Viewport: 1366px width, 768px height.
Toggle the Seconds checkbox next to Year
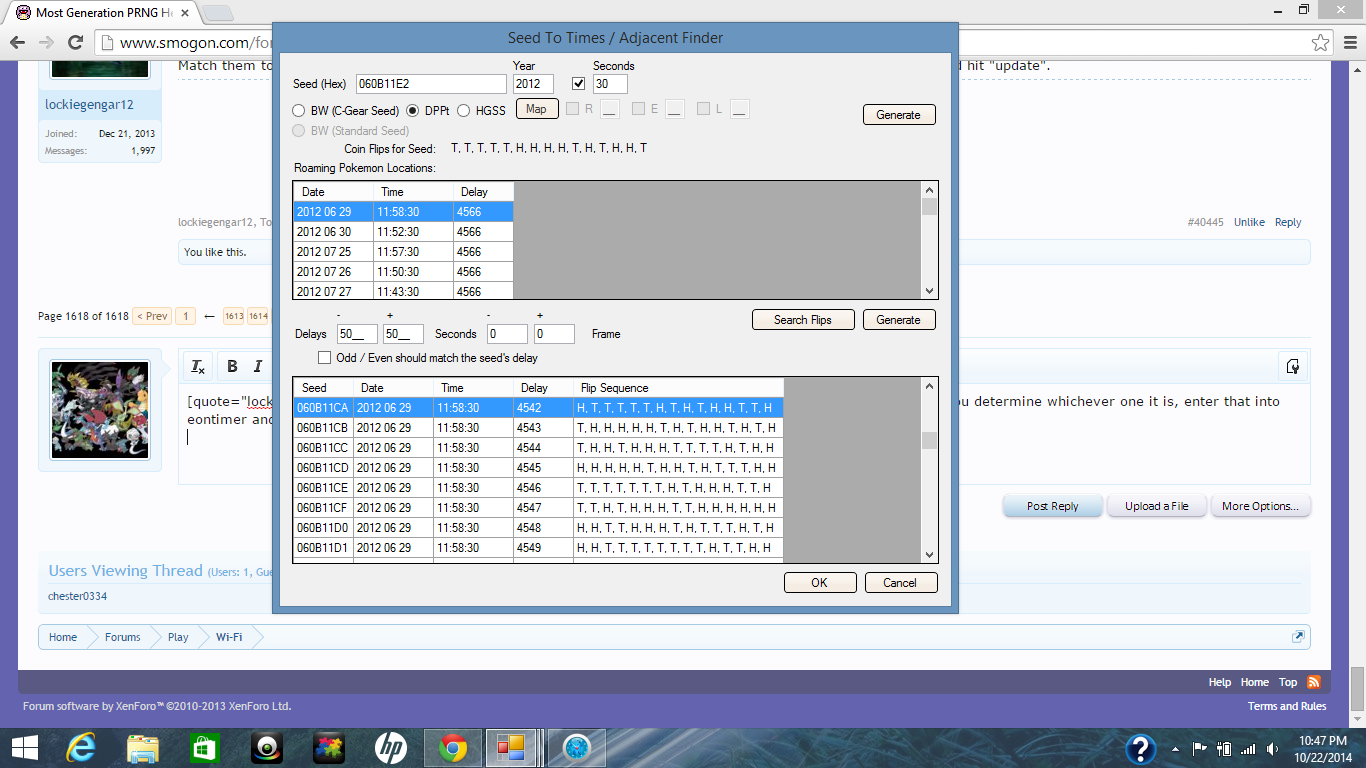(x=578, y=84)
